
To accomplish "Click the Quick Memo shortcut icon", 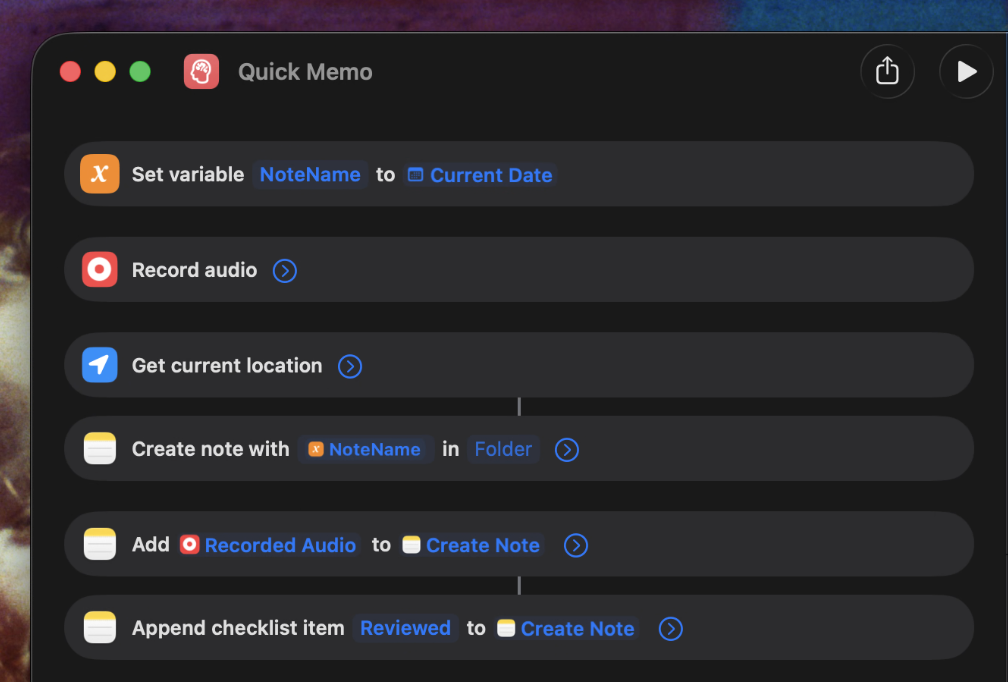I will click(x=201, y=72).
